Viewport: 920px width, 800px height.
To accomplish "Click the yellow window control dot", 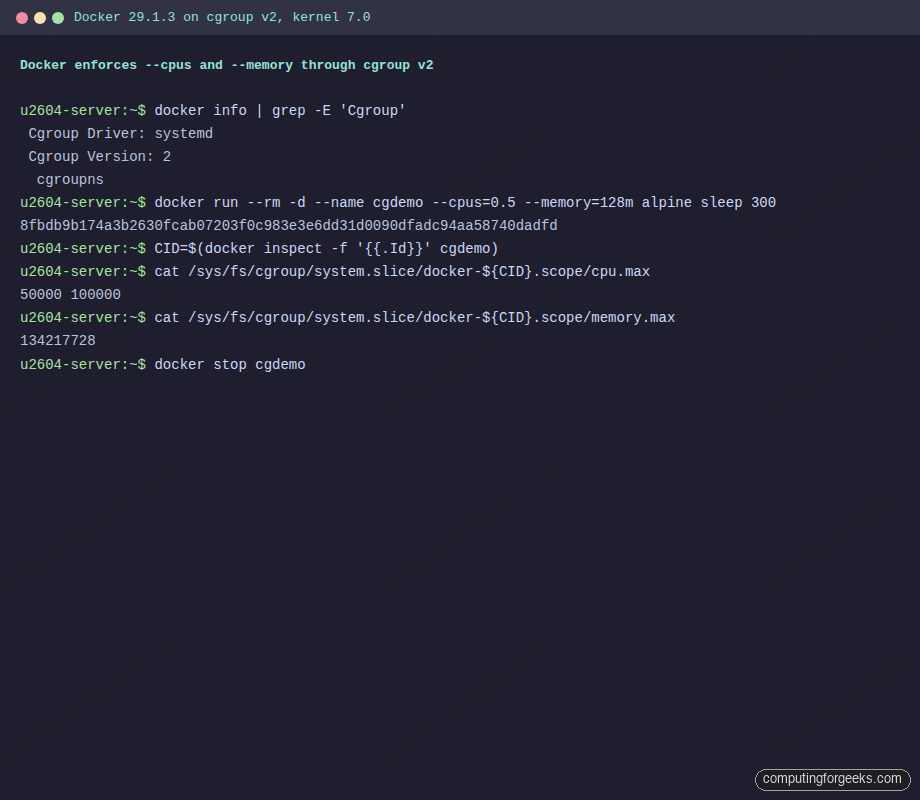I will coord(40,17).
